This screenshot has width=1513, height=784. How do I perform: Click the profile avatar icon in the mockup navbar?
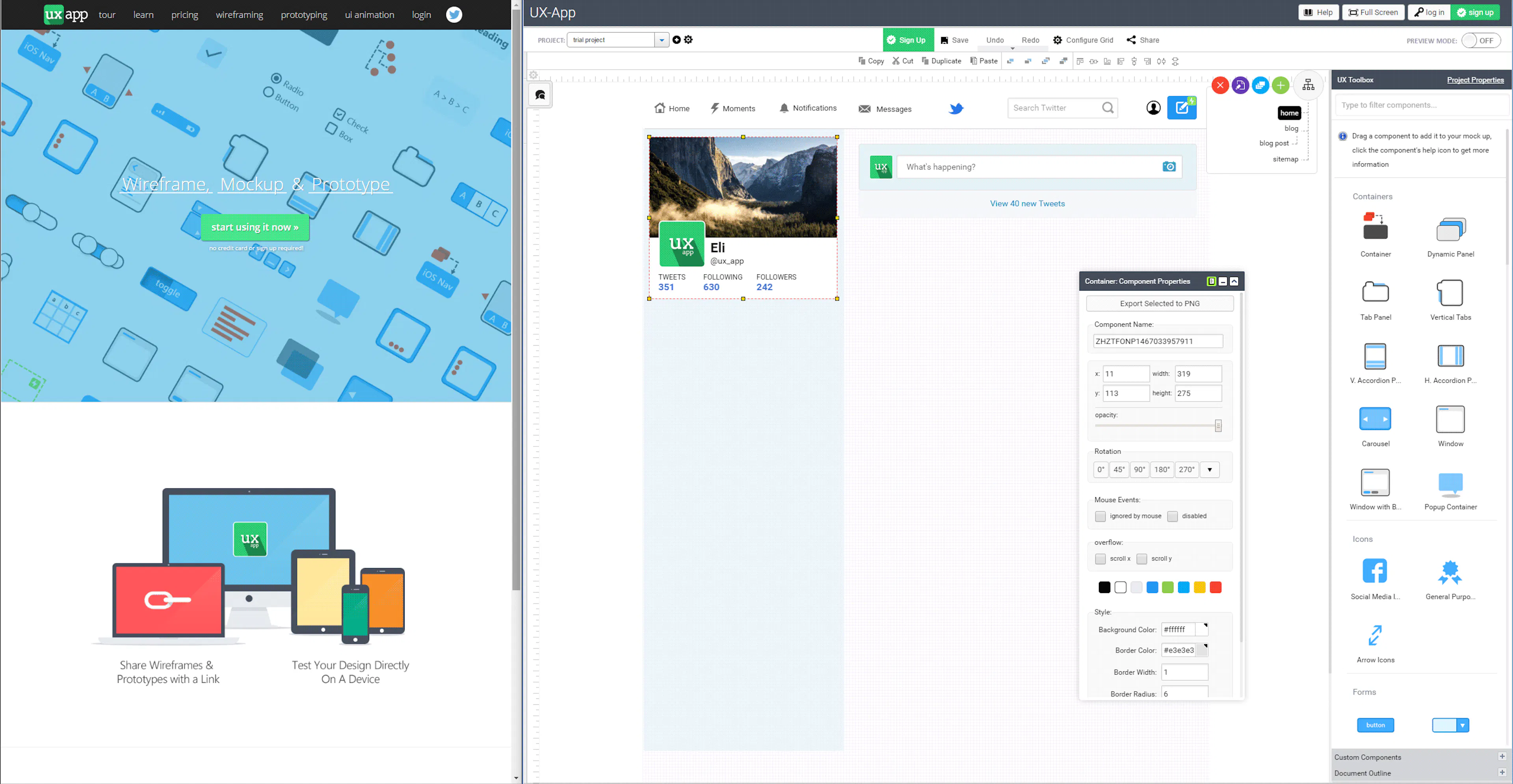click(x=1153, y=108)
